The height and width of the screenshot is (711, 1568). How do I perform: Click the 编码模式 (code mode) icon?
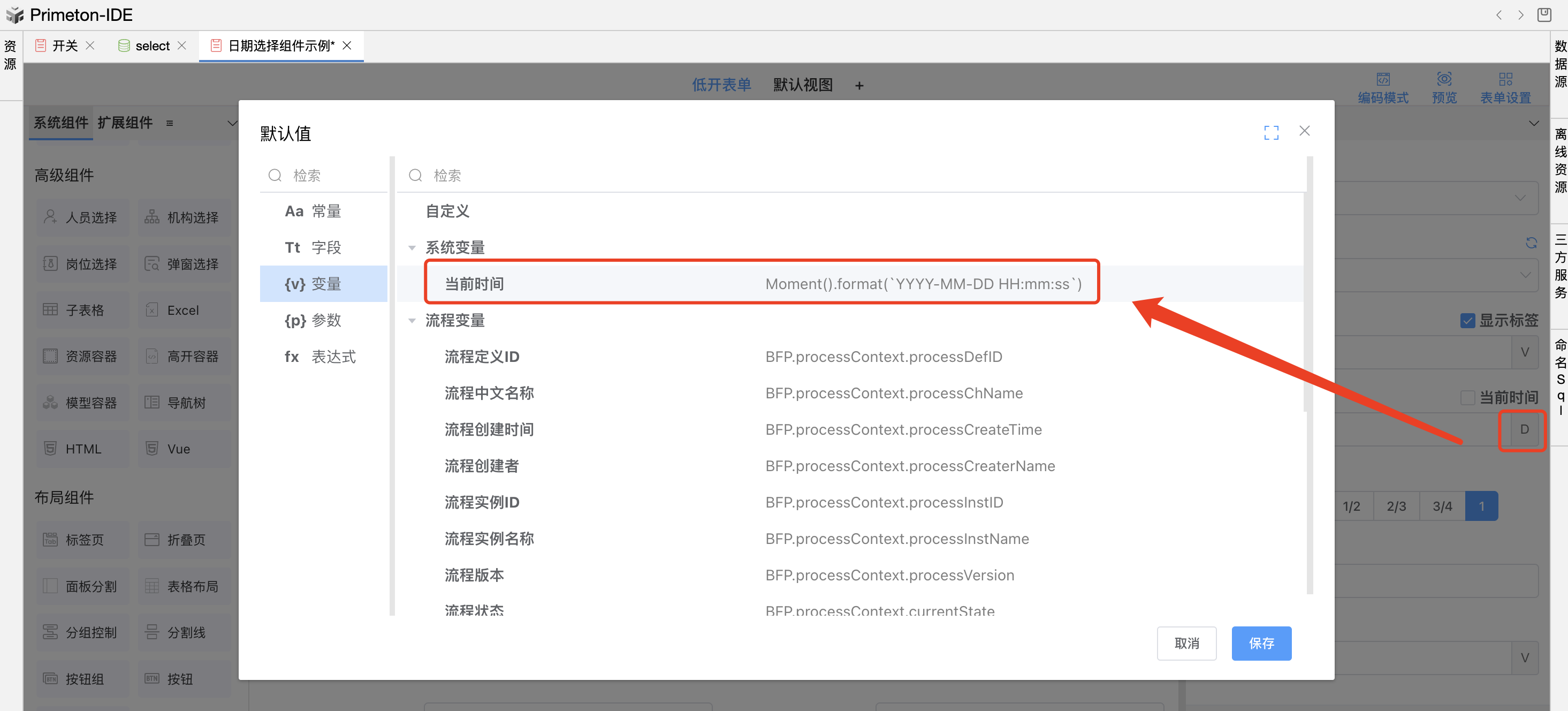point(1382,79)
